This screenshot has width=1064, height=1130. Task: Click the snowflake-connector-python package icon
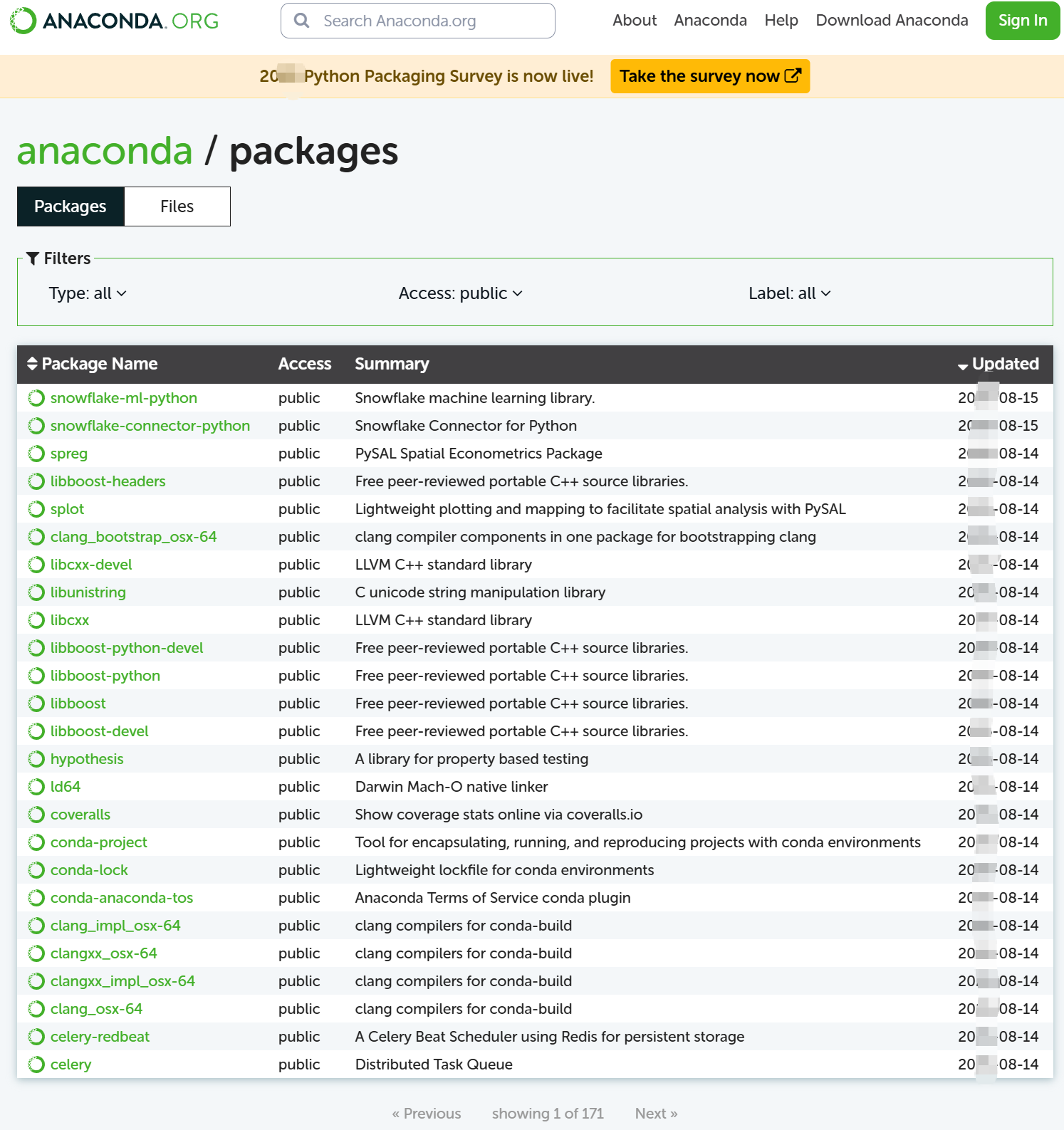(x=36, y=426)
